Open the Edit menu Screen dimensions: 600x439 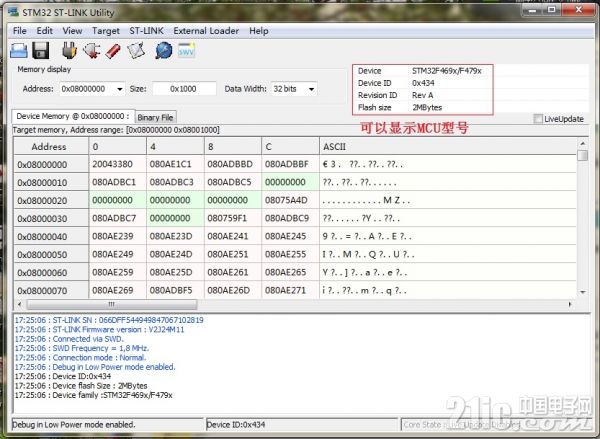44,31
